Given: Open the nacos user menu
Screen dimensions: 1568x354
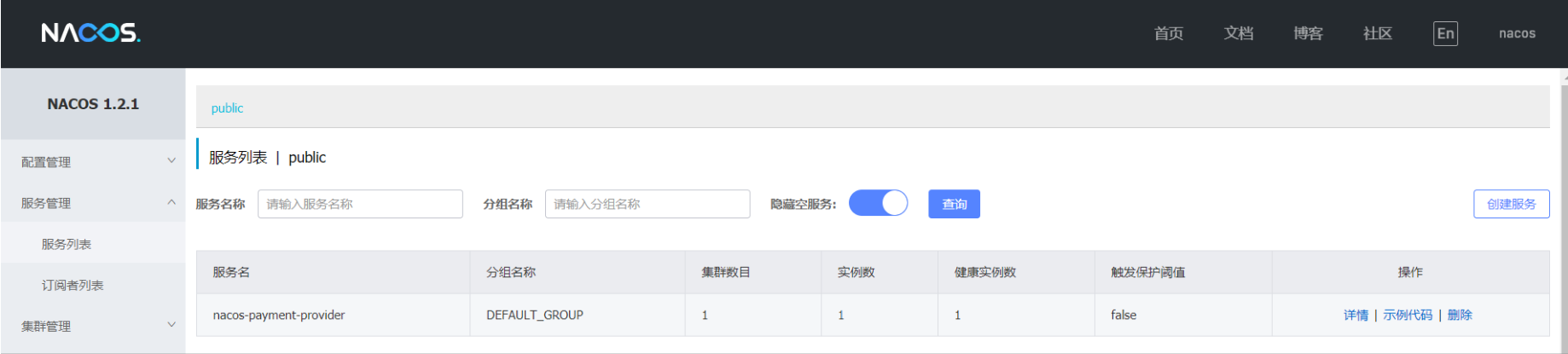Looking at the screenshot, I should tap(1517, 33).
